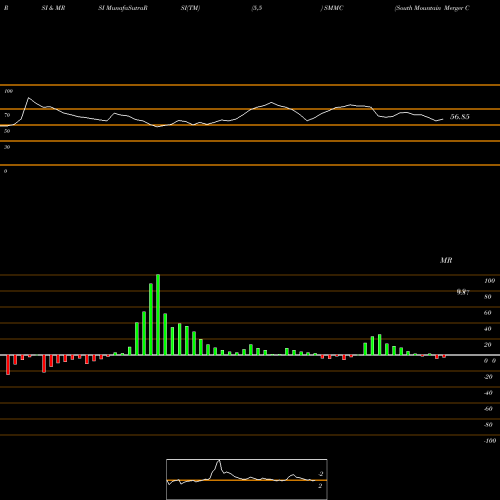The width and height of the screenshot is (500, 500).
Task: Click the MR axis label 60
Action: pos(488,313)
